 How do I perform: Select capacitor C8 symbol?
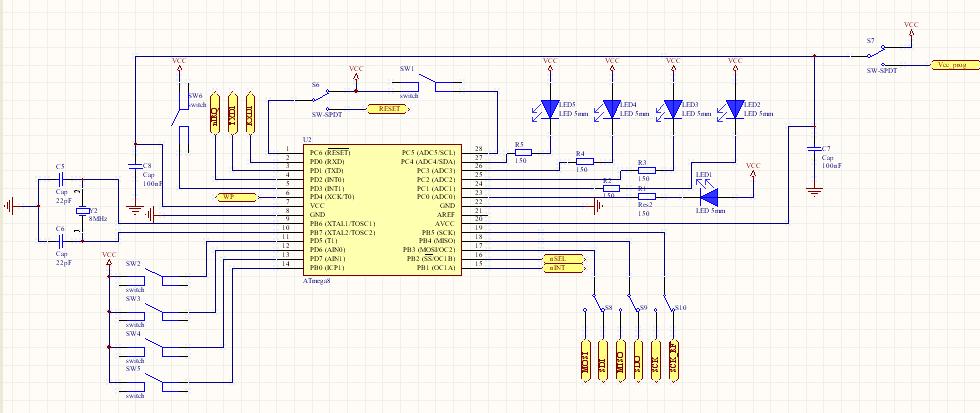[x=134, y=167]
